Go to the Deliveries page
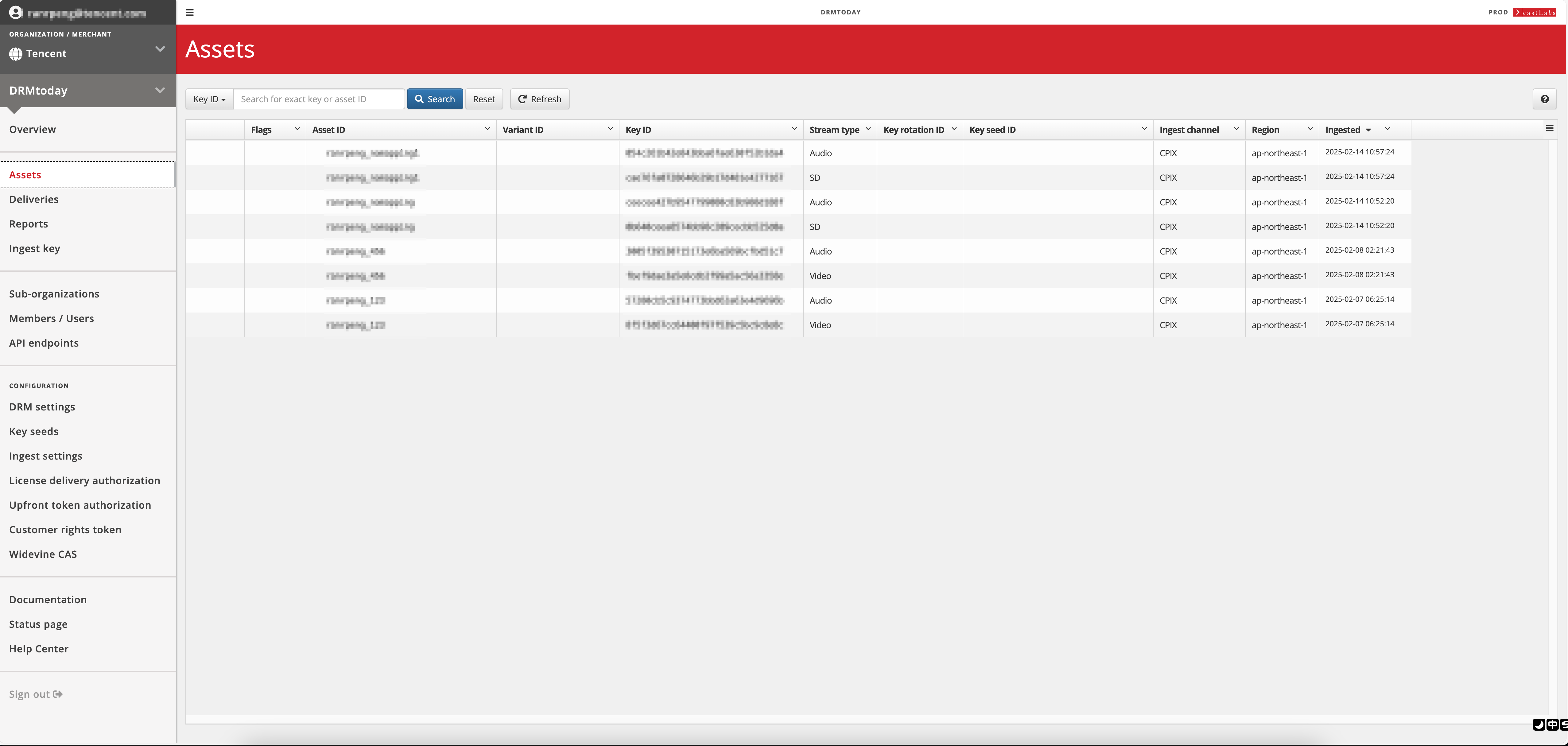Screen dimensions: 1568x746 [34, 199]
